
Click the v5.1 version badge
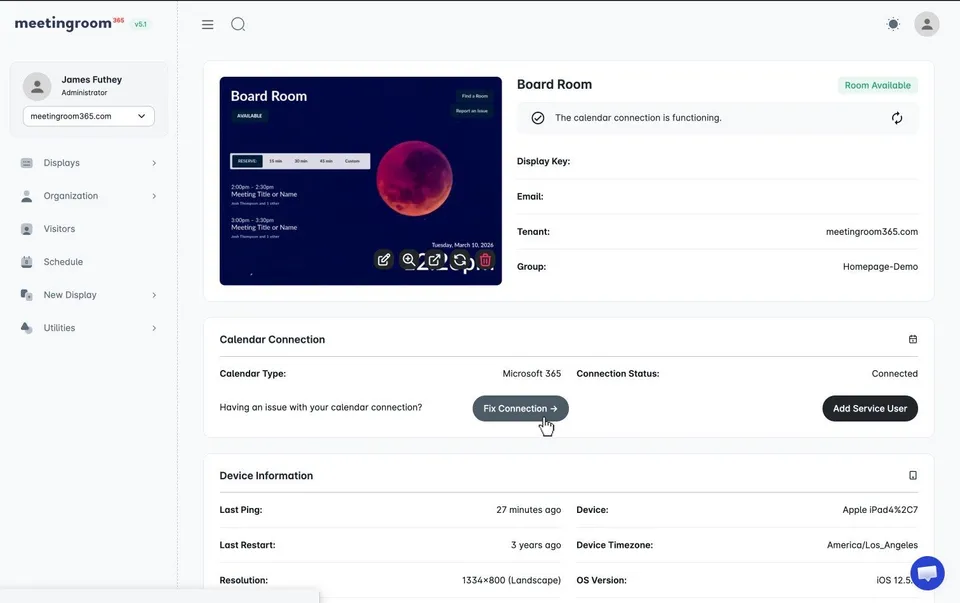(141, 24)
